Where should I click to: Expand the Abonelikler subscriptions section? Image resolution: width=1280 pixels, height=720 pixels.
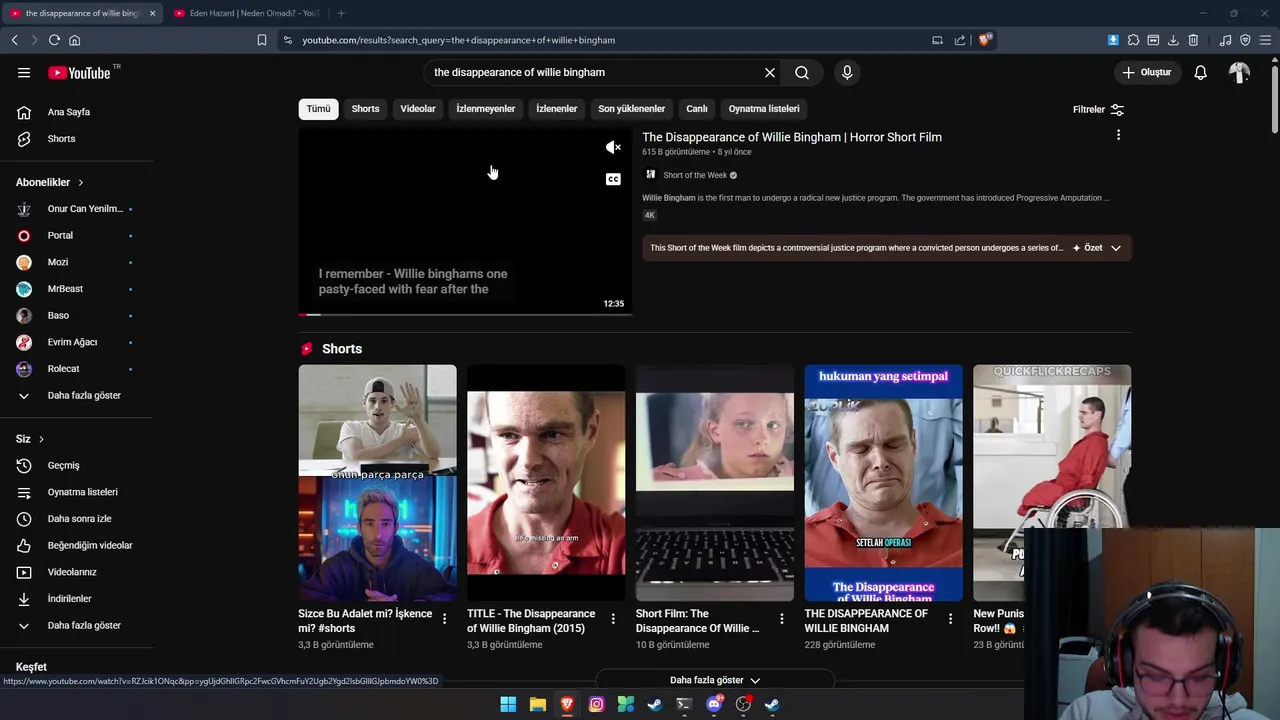click(x=50, y=182)
